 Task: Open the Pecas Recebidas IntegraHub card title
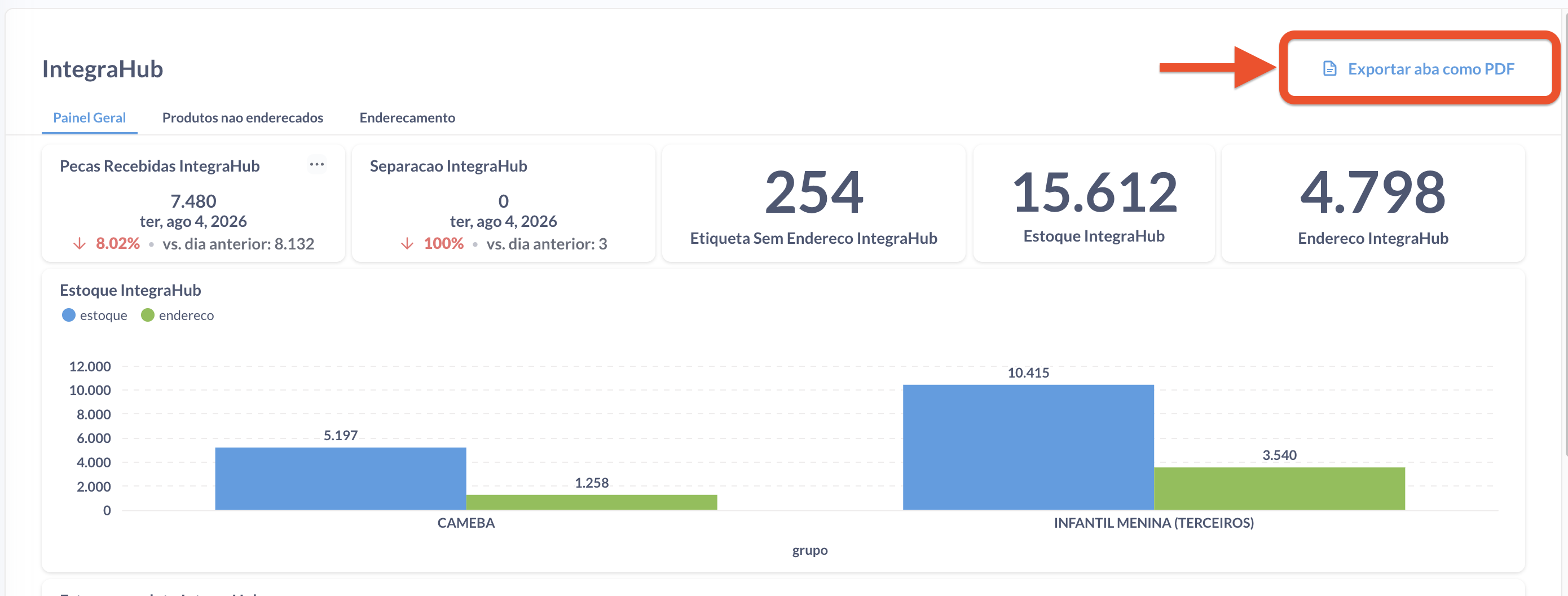click(x=160, y=165)
